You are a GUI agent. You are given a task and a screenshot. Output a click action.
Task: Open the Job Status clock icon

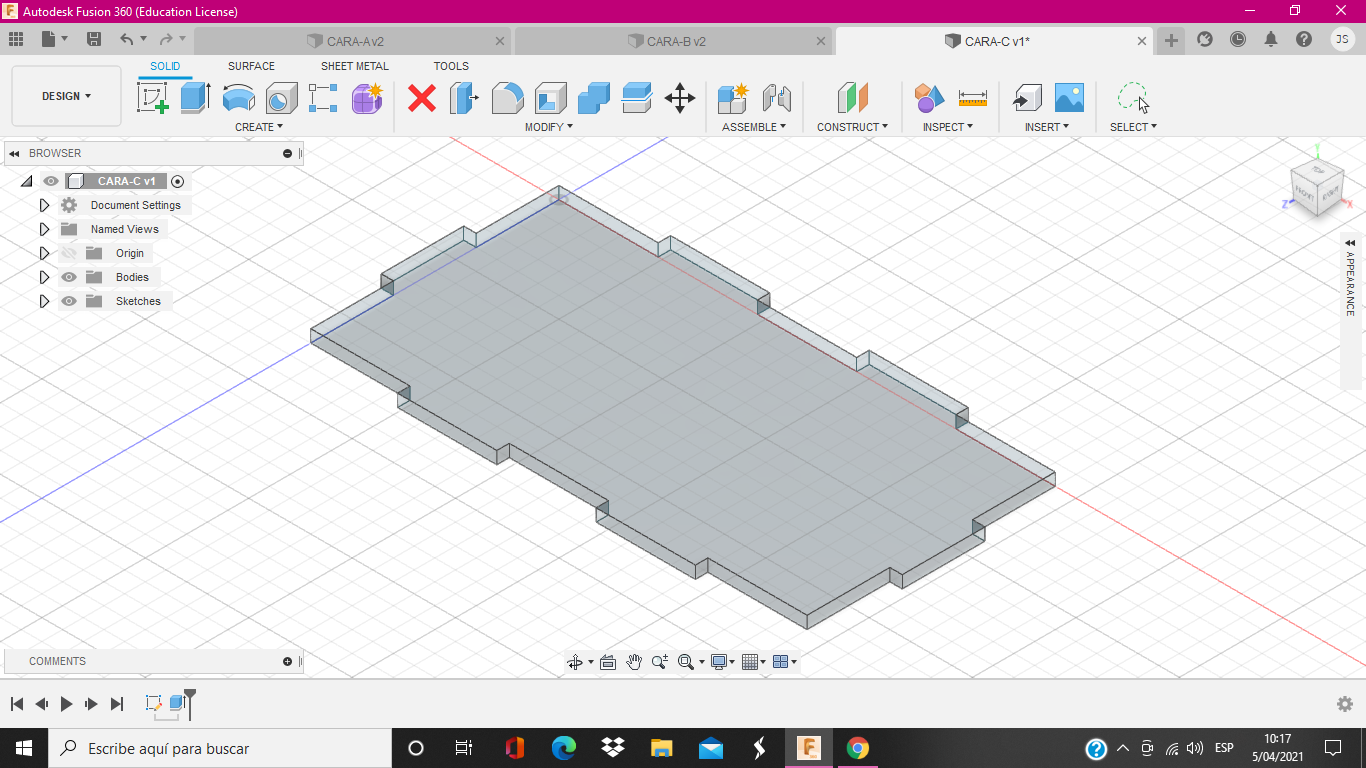point(1238,40)
